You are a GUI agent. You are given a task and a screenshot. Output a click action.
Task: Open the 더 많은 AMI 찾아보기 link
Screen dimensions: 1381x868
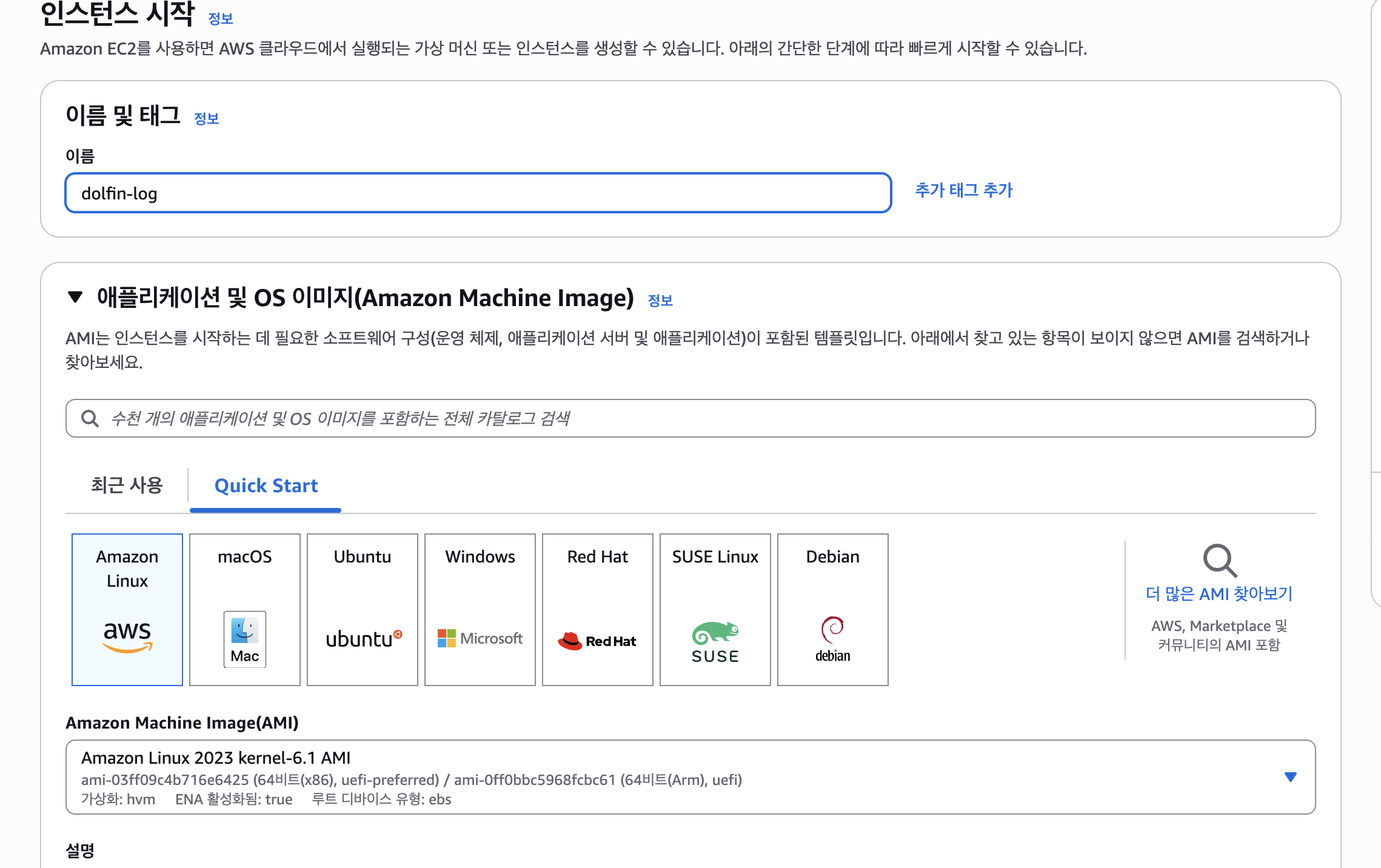coord(1219,593)
